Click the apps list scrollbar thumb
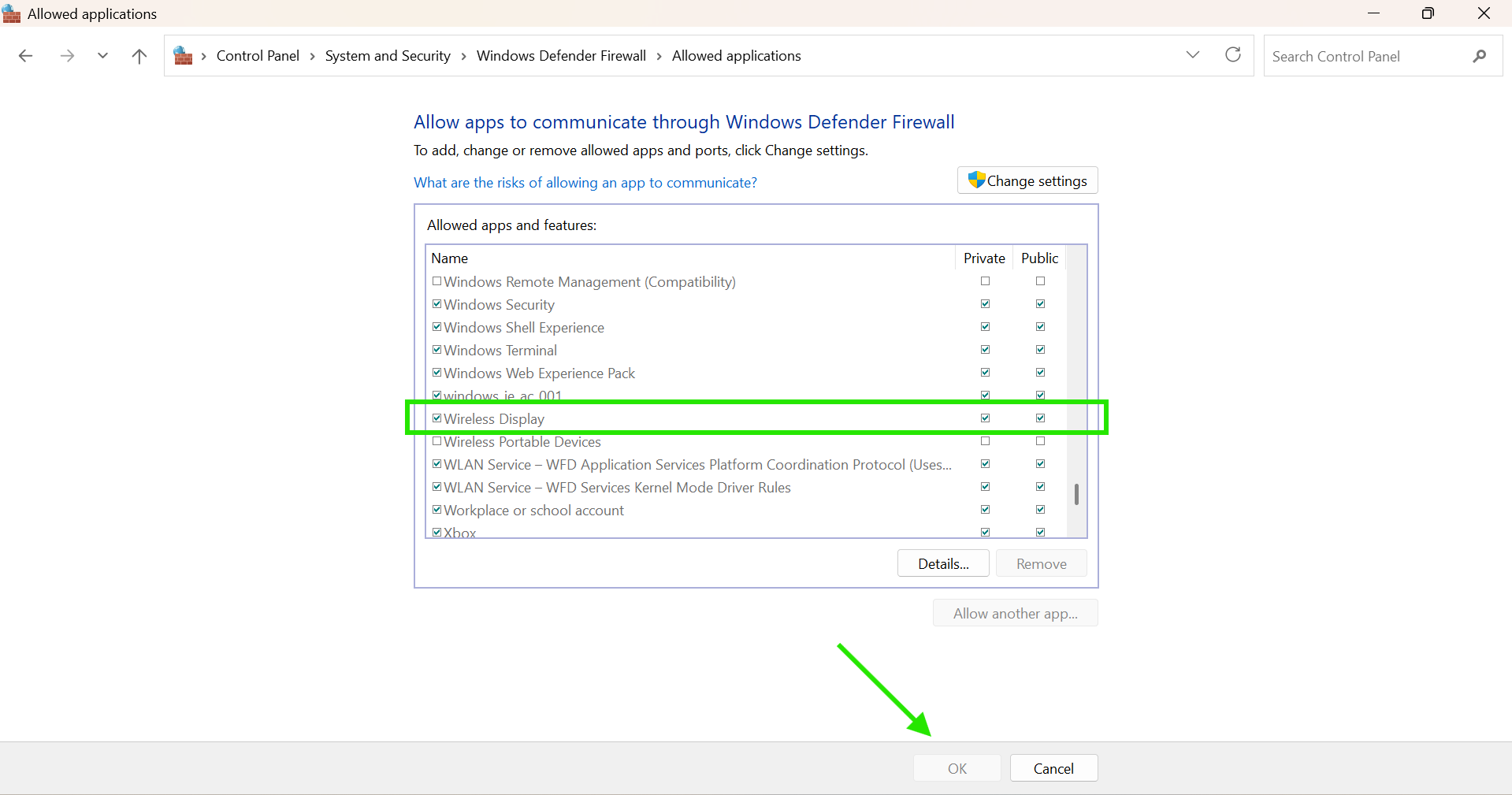The height and width of the screenshot is (795, 1512). tap(1076, 494)
